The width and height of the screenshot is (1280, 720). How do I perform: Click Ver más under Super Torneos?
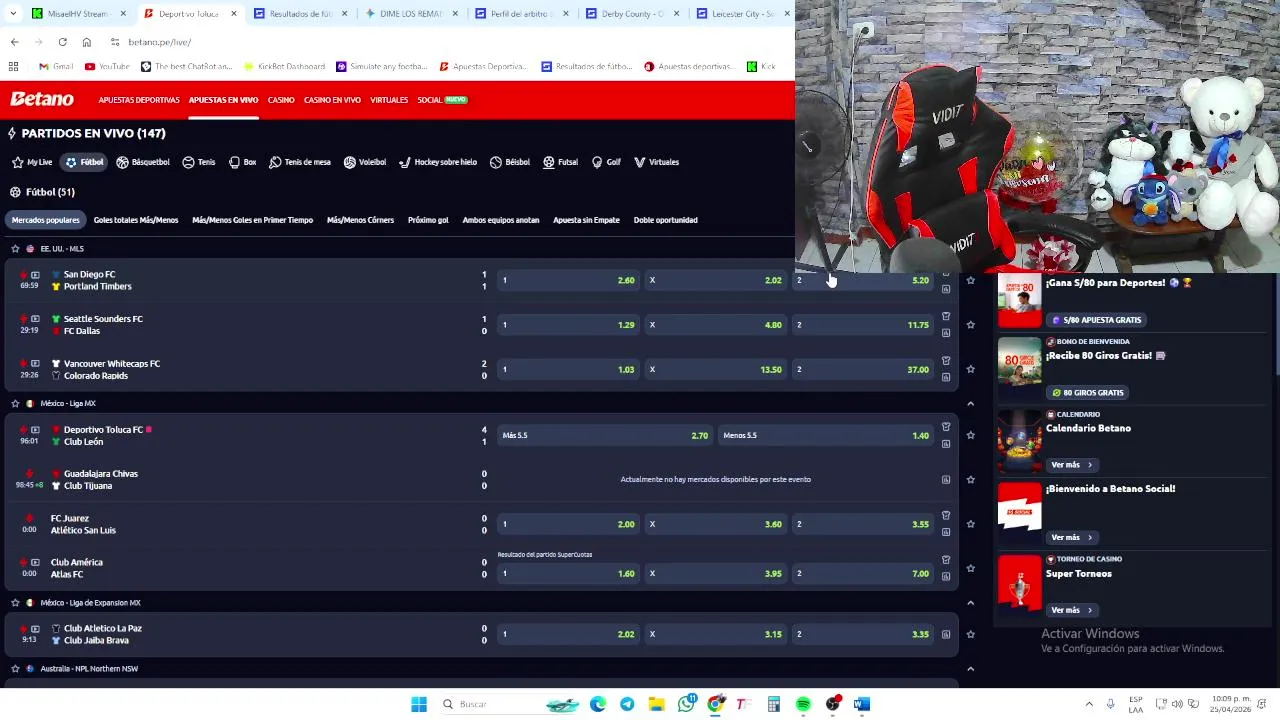point(1072,610)
